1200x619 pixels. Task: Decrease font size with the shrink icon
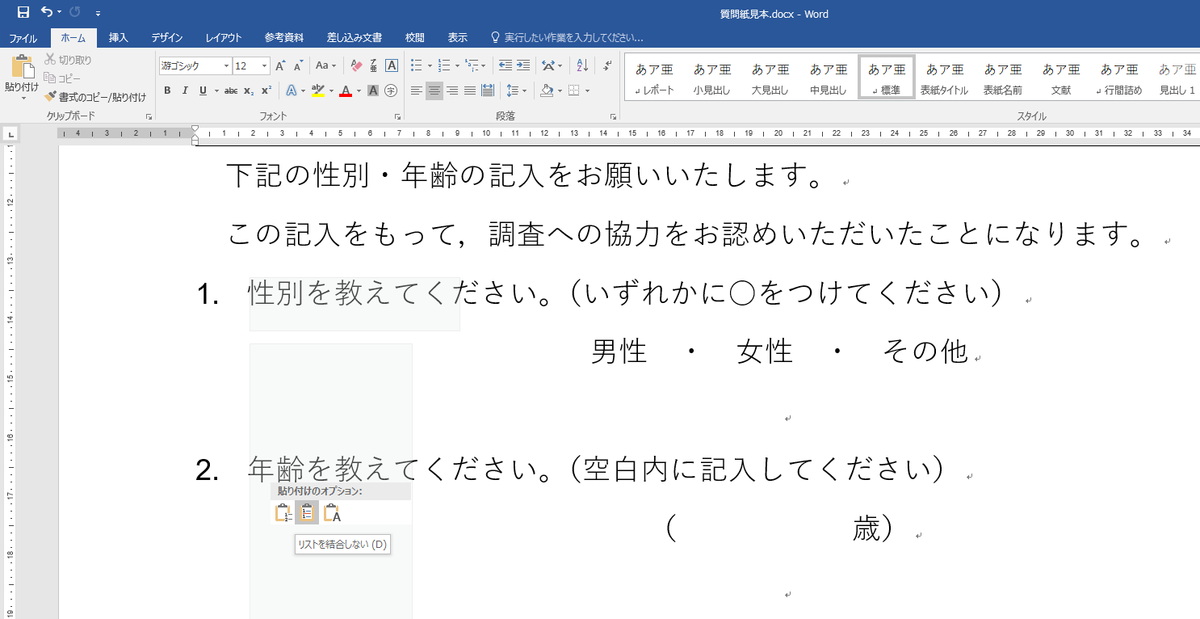299,66
